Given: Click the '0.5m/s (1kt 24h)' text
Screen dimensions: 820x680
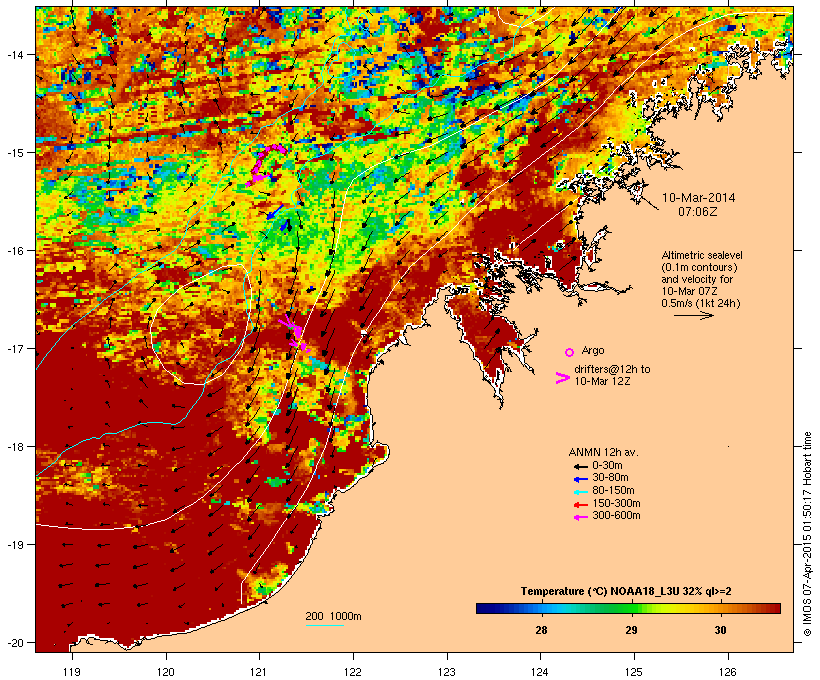Looking at the screenshot, I should pos(701,303).
